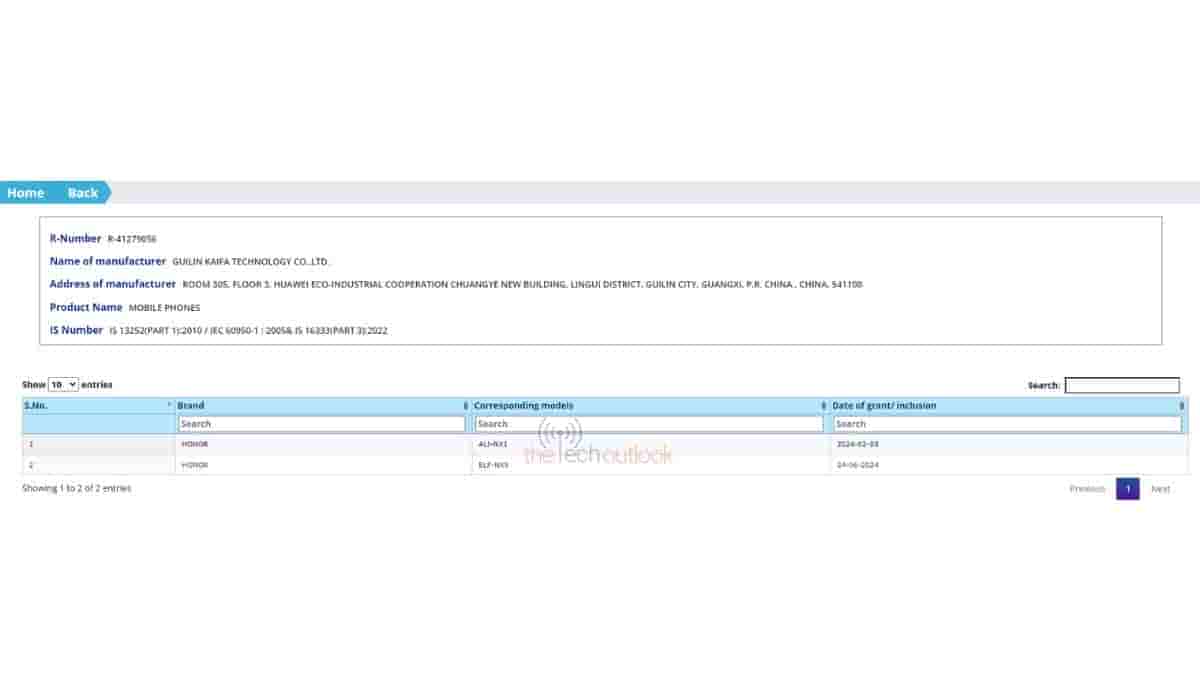Select the ALI-NX1 model cell
The width and height of the screenshot is (1200, 675).
click(x=493, y=444)
